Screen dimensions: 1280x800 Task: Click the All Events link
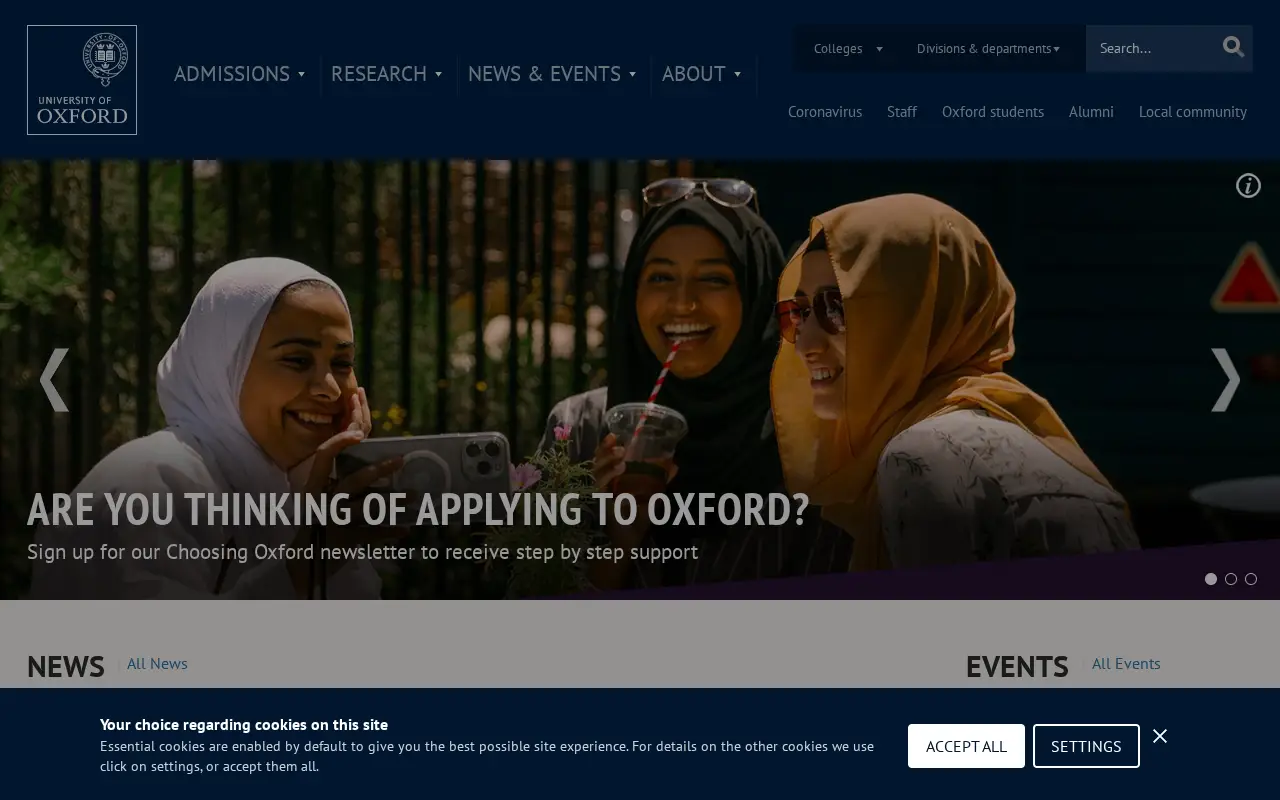coord(1126,664)
